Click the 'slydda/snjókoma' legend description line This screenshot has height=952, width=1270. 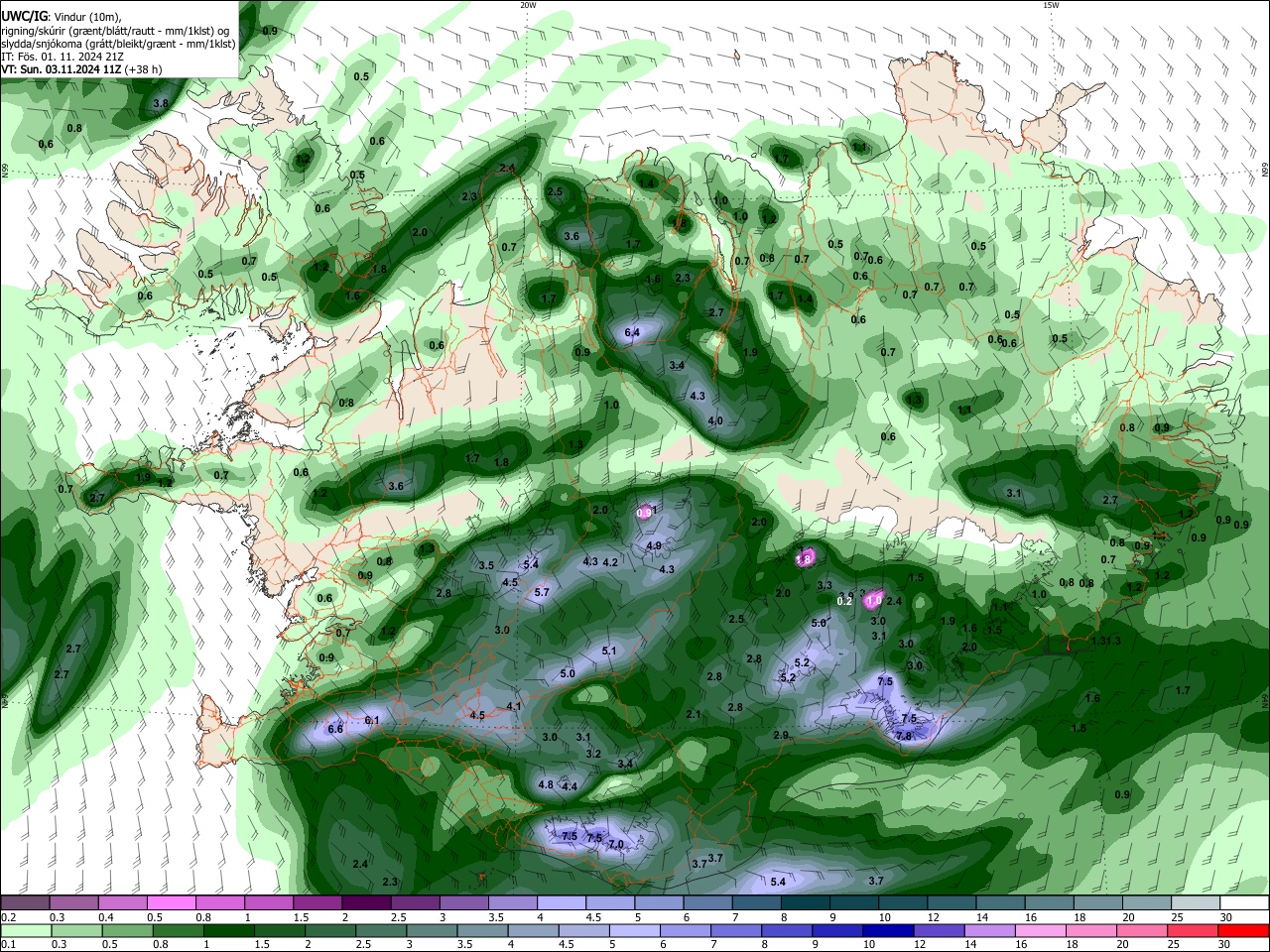pos(118,44)
